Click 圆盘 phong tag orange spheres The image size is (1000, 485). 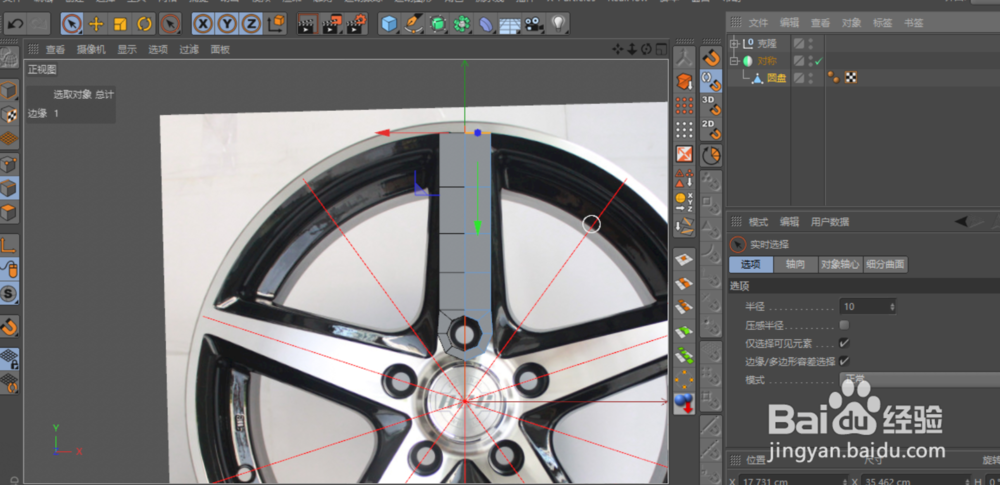pos(834,77)
